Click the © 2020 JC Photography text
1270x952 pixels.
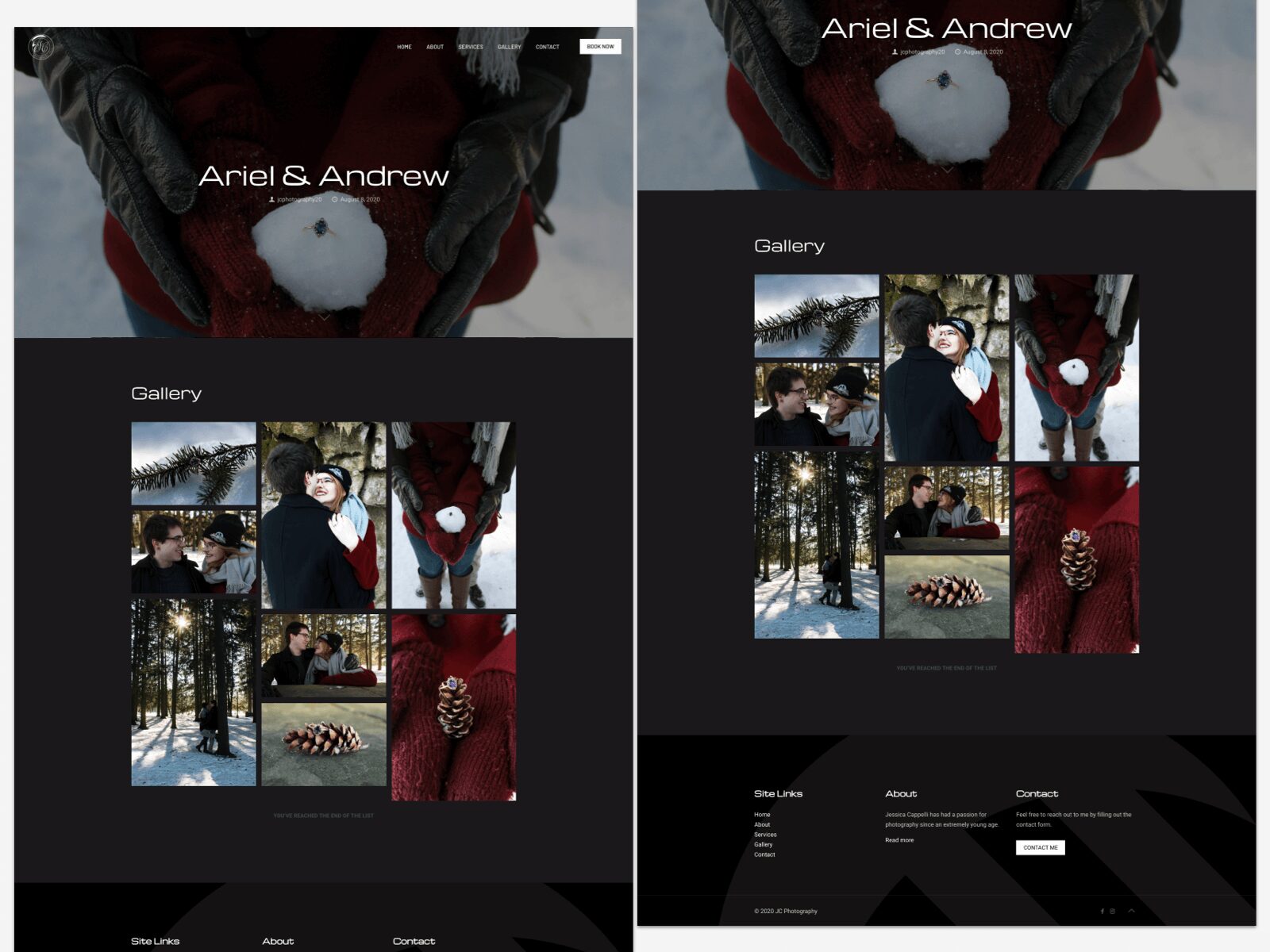[786, 911]
